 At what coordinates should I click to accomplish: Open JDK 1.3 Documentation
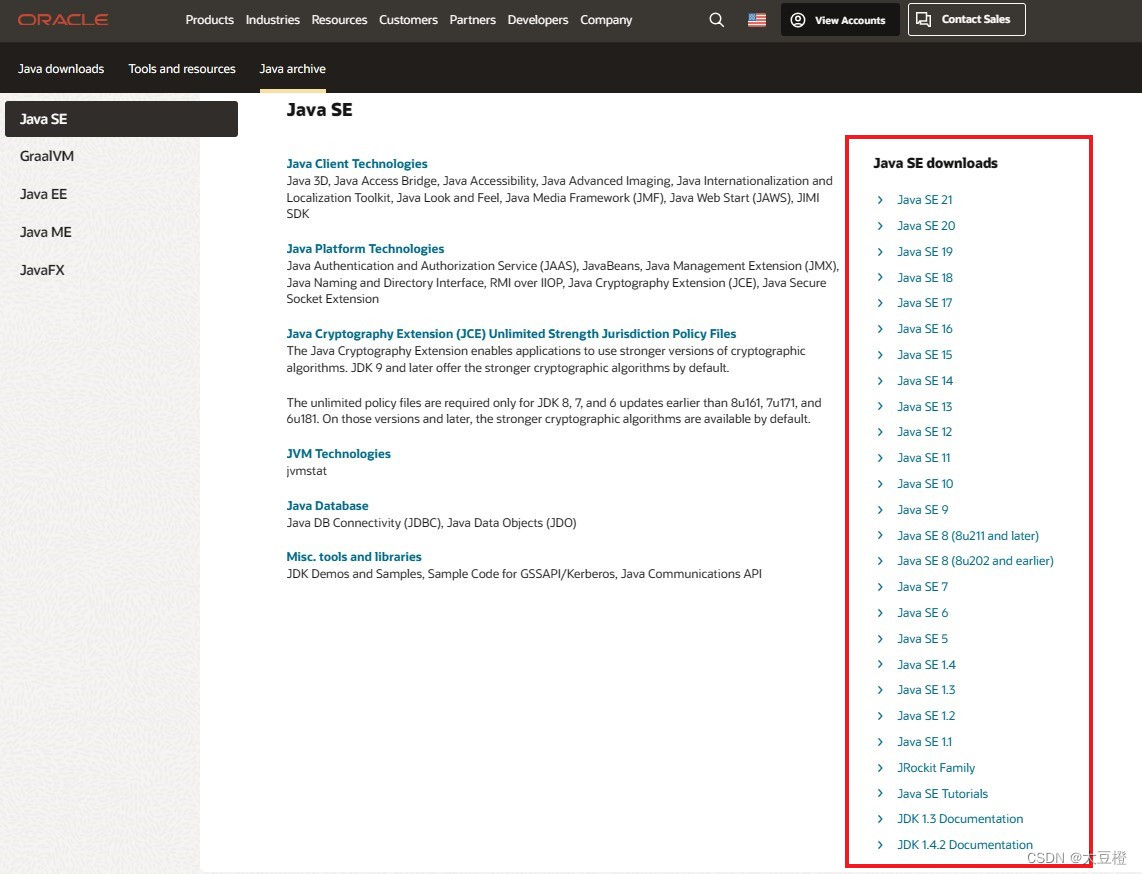point(960,818)
